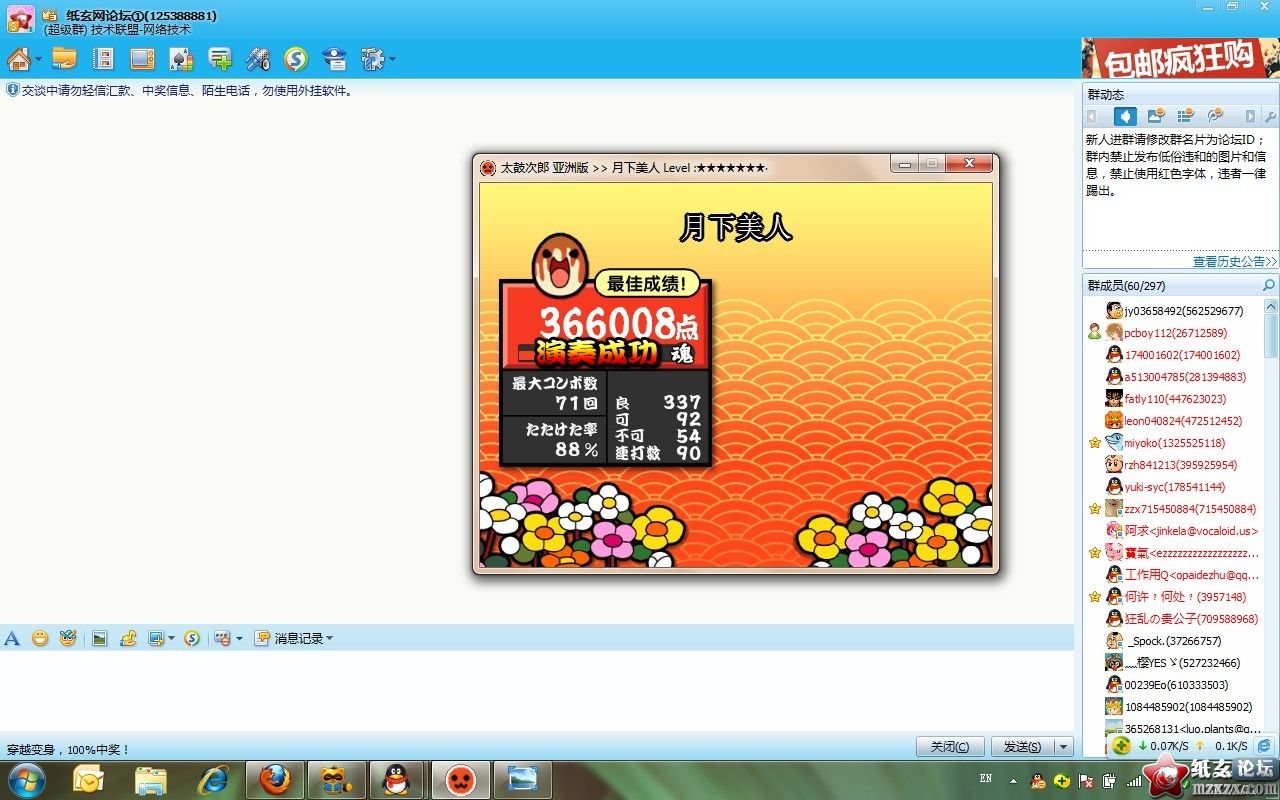Click the Sogou S icon in chat toolbar
The width and height of the screenshot is (1280, 800).
pos(192,638)
